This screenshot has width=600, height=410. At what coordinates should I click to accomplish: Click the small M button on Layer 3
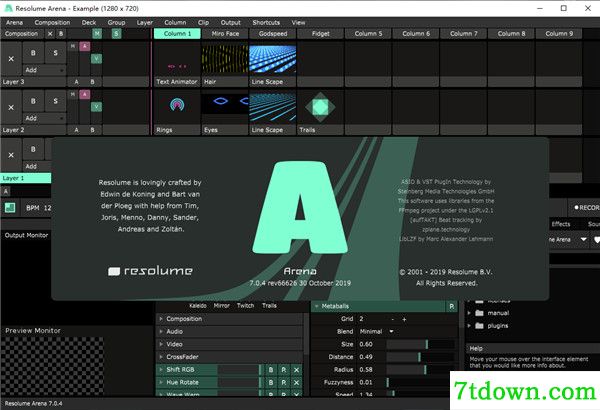pos(73,46)
